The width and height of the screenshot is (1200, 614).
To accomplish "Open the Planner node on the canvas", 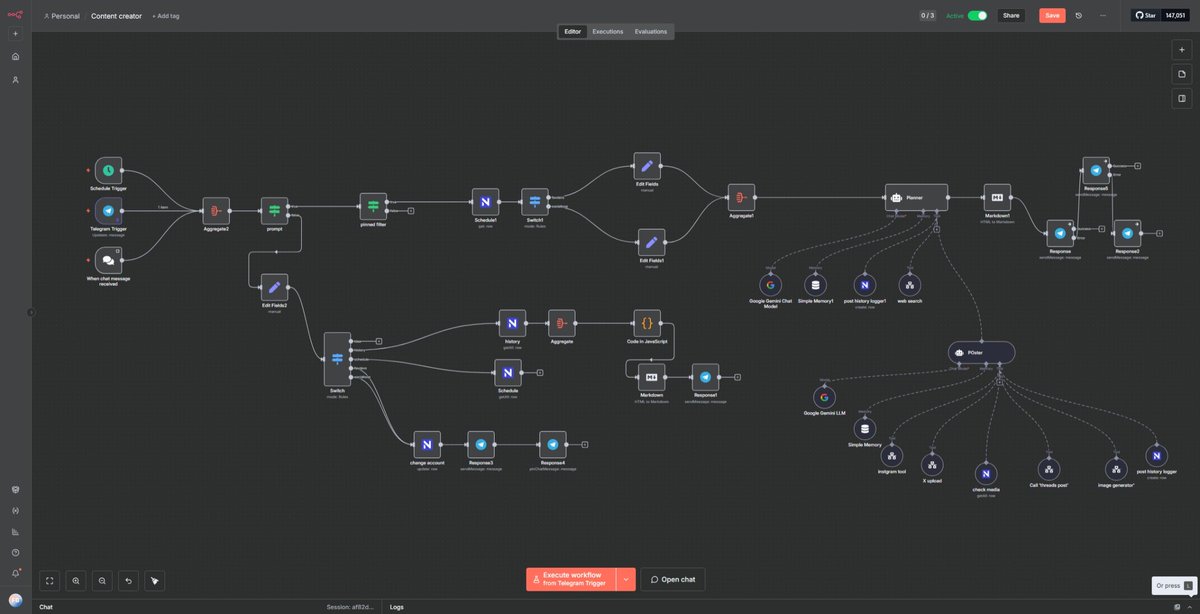I will [914, 197].
